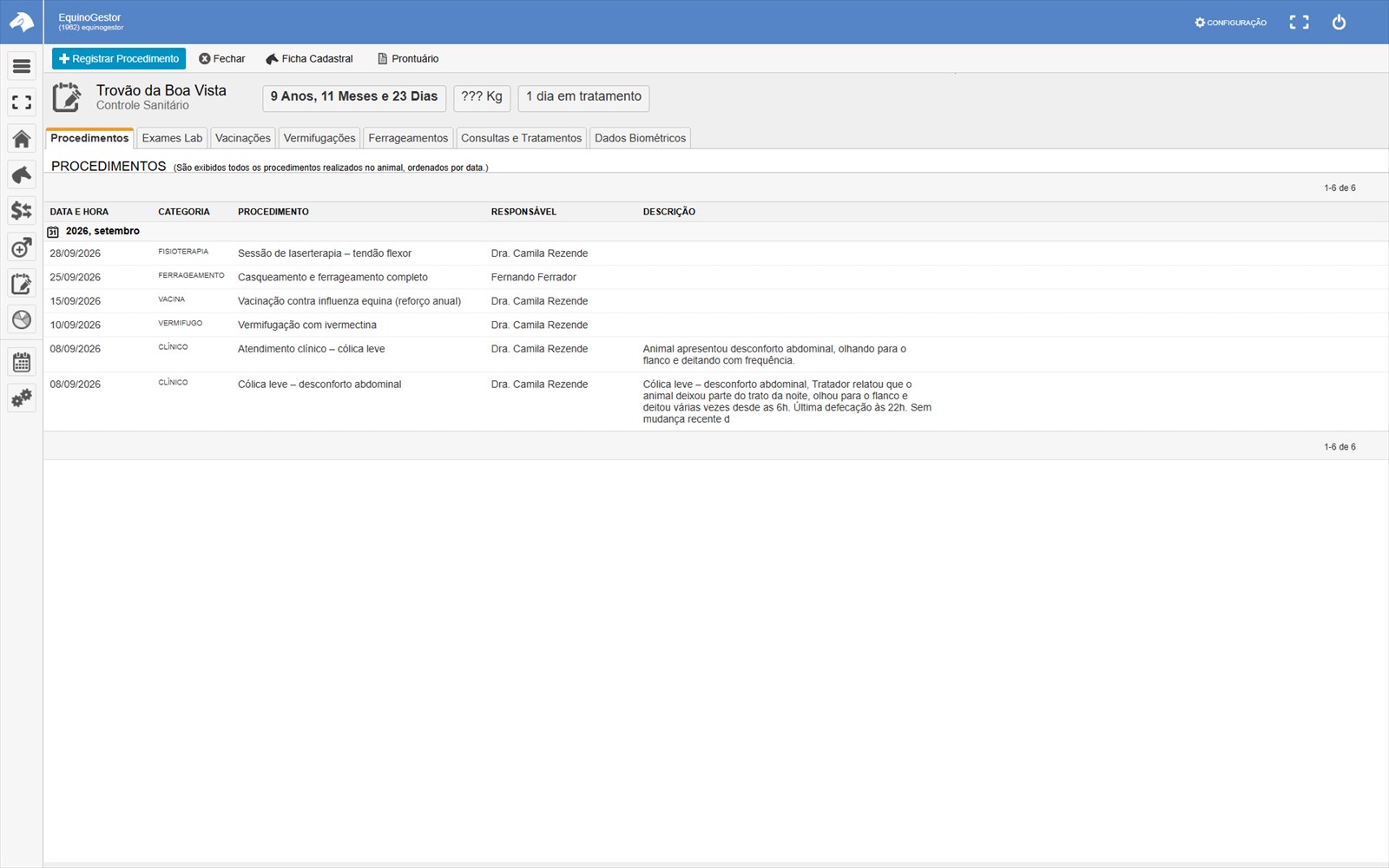
Task: Select the Vacinação contra influenza equina row
Action: [x=715, y=301]
